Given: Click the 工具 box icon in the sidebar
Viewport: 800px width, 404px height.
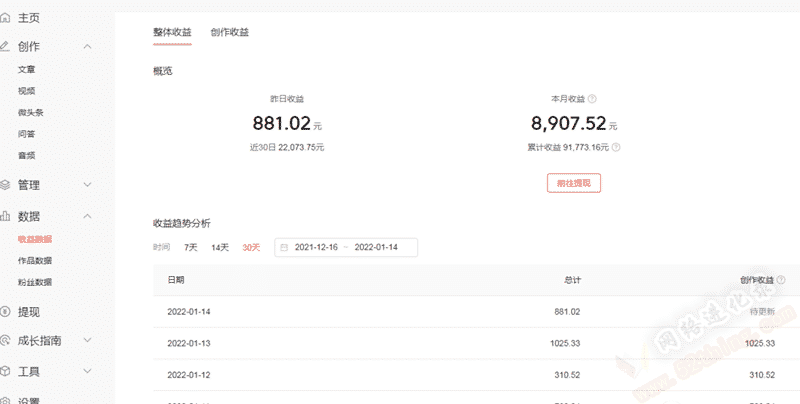Looking at the screenshot, I should [x=6, y=371].
